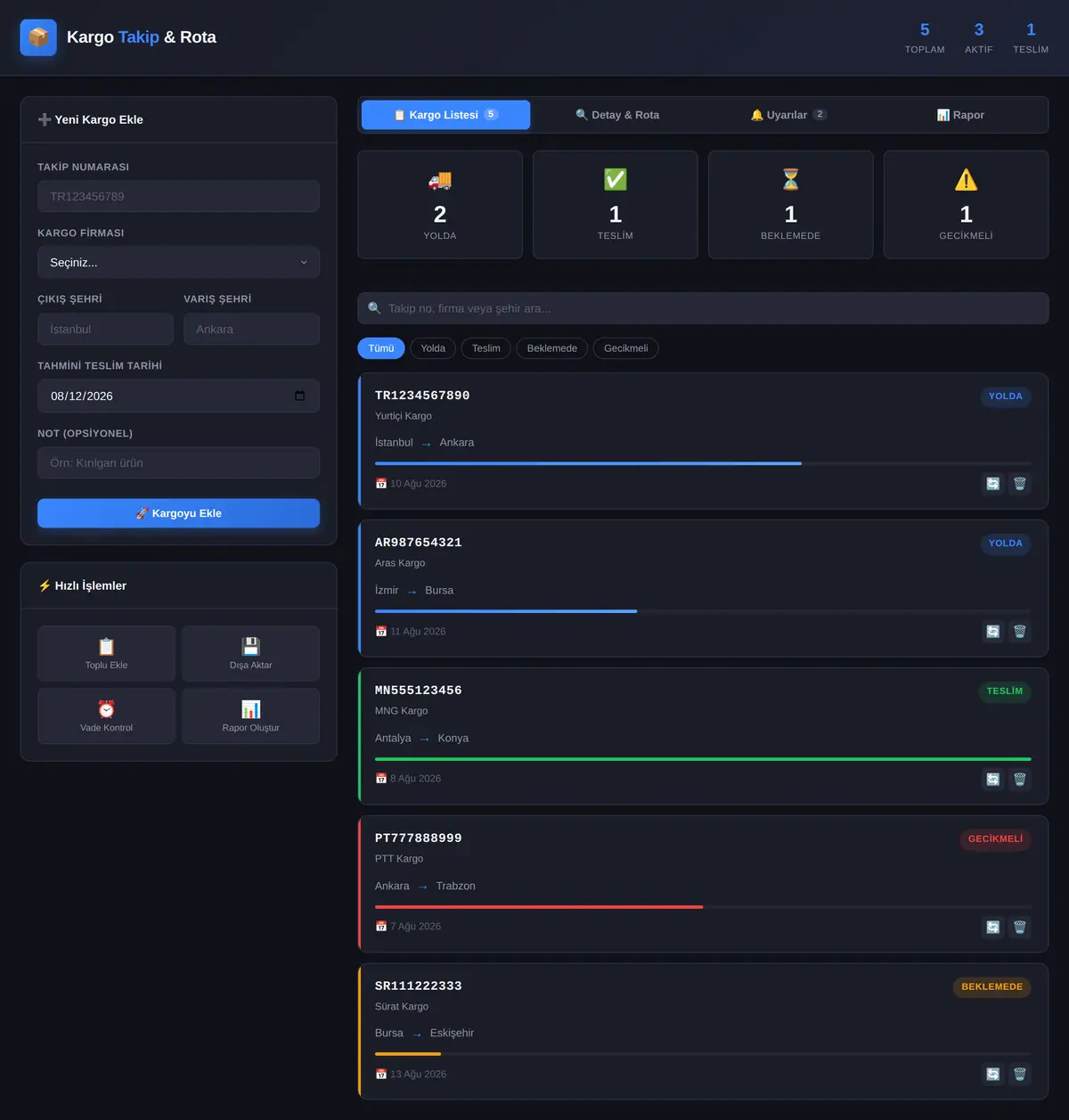This screenshot has width=1069, height=1120.
Task: Delete shipment TR1234567890
Action: pyautogui.click(x=1020, y=484)
